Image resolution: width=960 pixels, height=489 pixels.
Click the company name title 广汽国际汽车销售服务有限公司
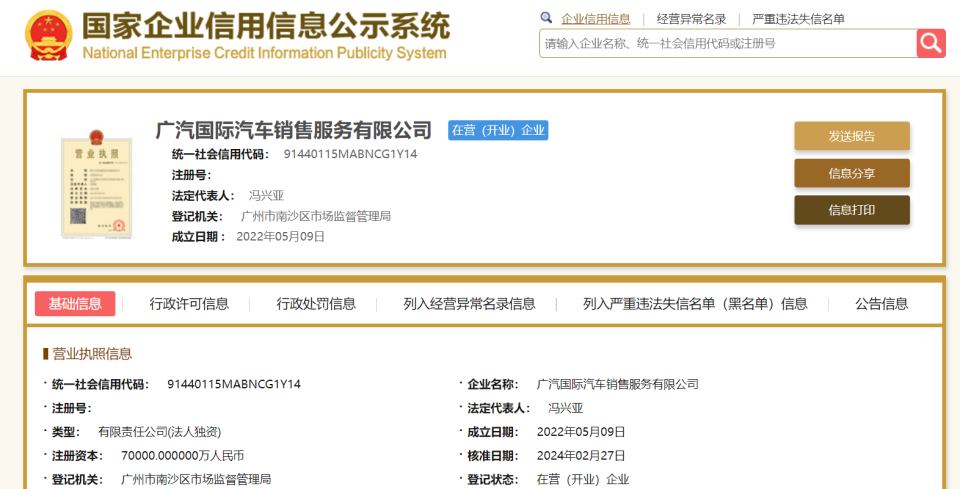point(294,130)
